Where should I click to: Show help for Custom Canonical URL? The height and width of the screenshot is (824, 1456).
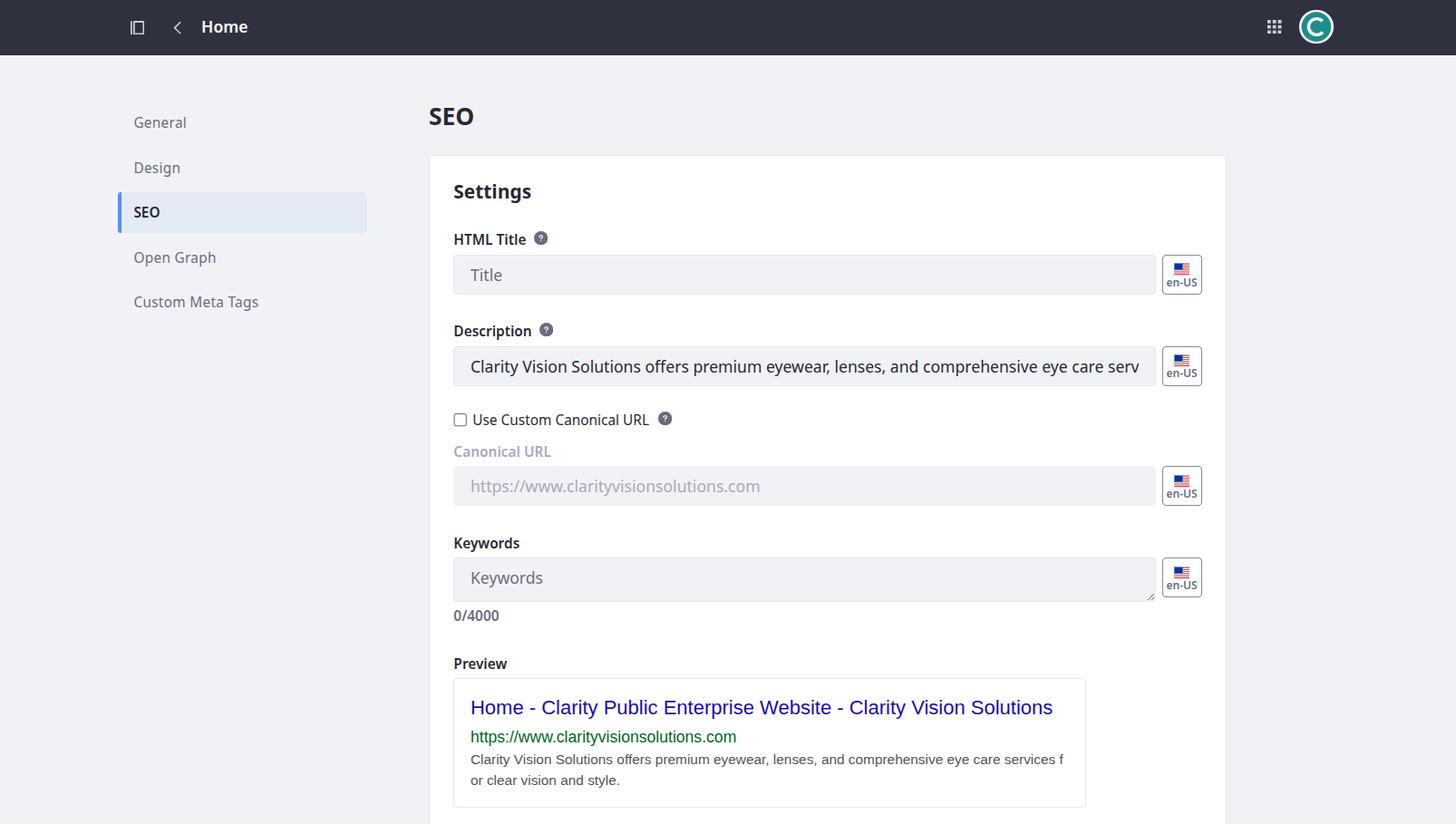coord(665,419)
